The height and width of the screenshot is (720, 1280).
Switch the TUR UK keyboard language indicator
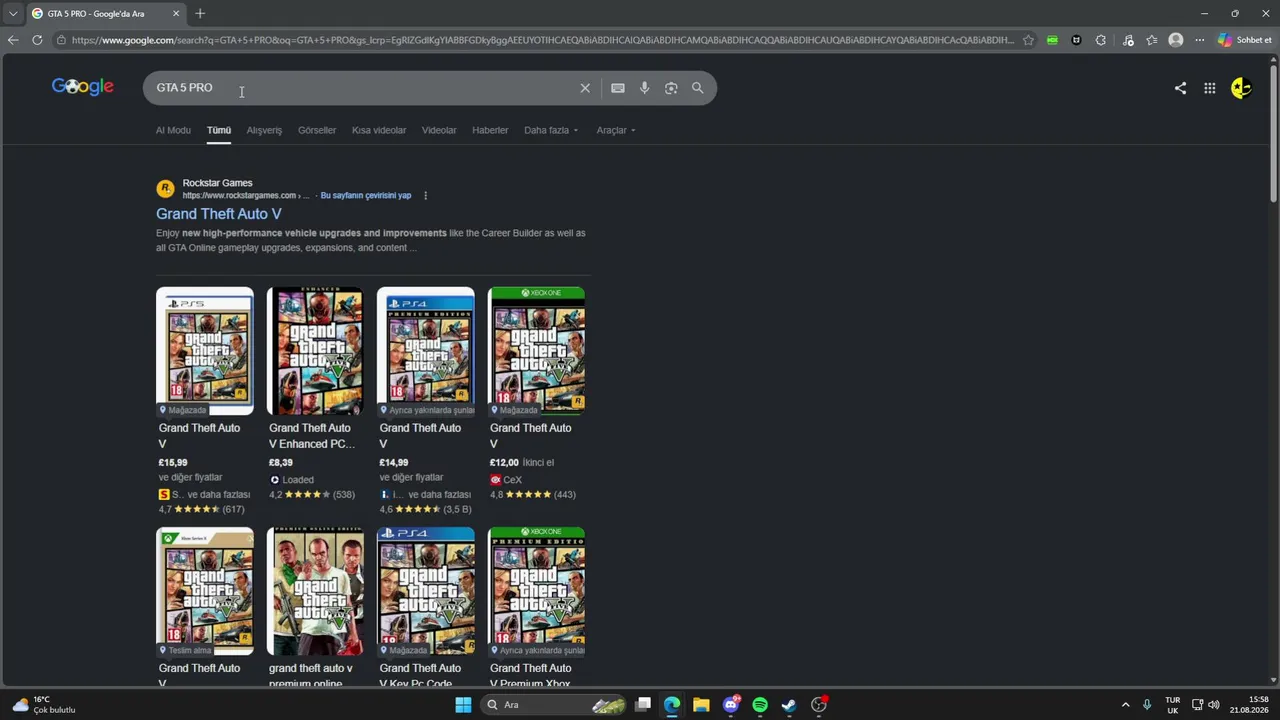(x=1173, y=705)
